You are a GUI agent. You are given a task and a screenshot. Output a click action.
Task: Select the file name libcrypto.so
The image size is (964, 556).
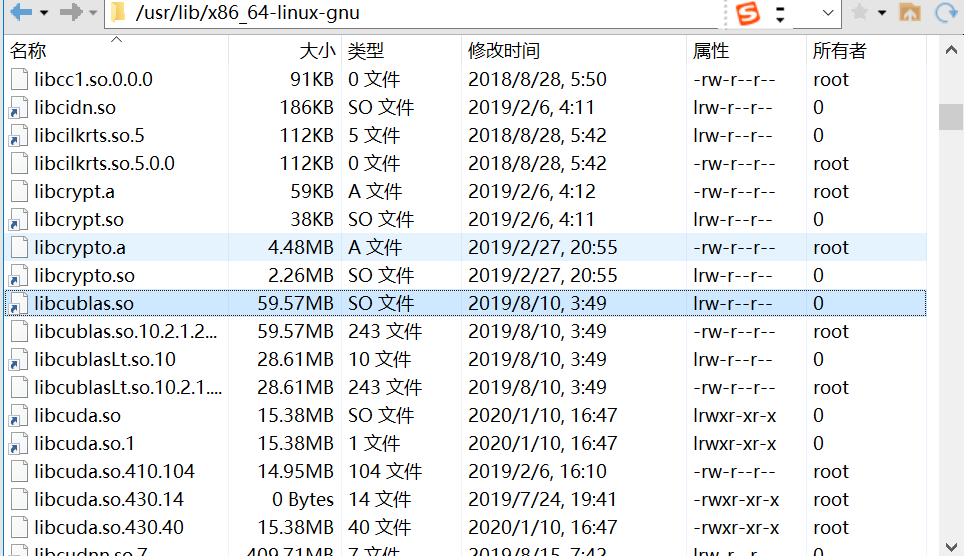point(84,276)
